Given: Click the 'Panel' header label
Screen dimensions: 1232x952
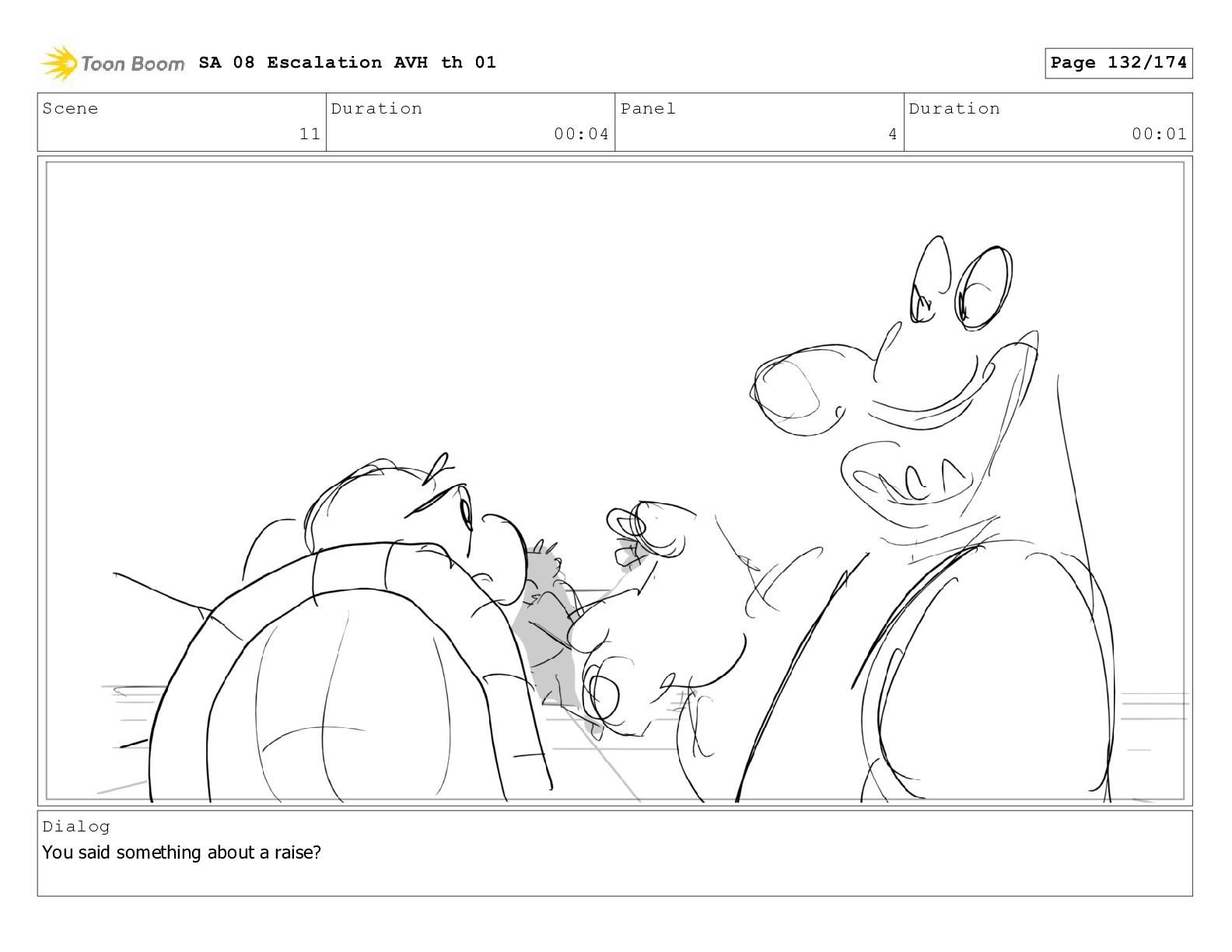Looking at the screenshot, I should [648, 109].
